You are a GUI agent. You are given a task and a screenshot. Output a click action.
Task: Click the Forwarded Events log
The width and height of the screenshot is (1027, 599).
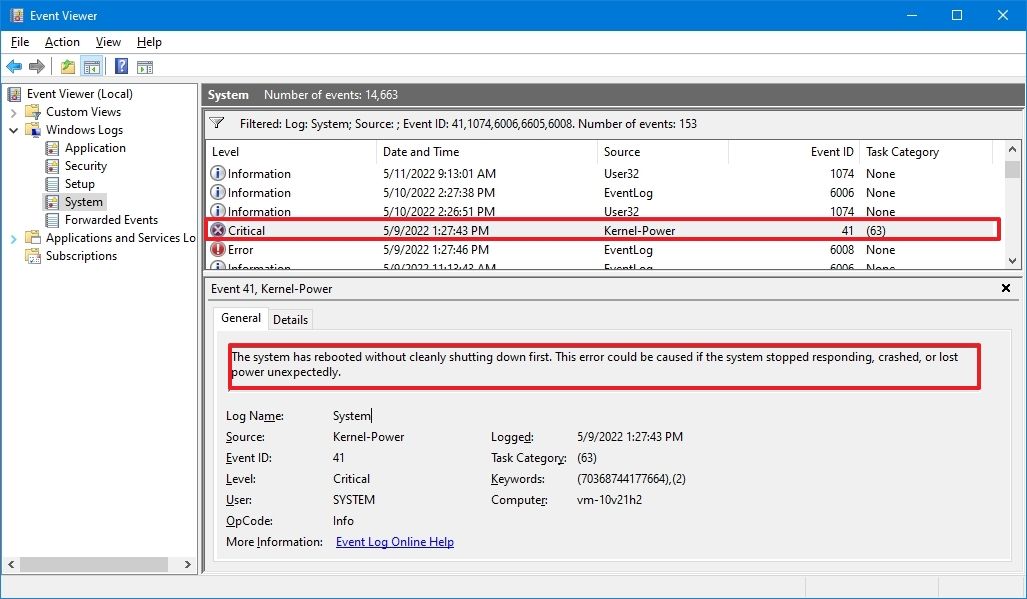110,219
